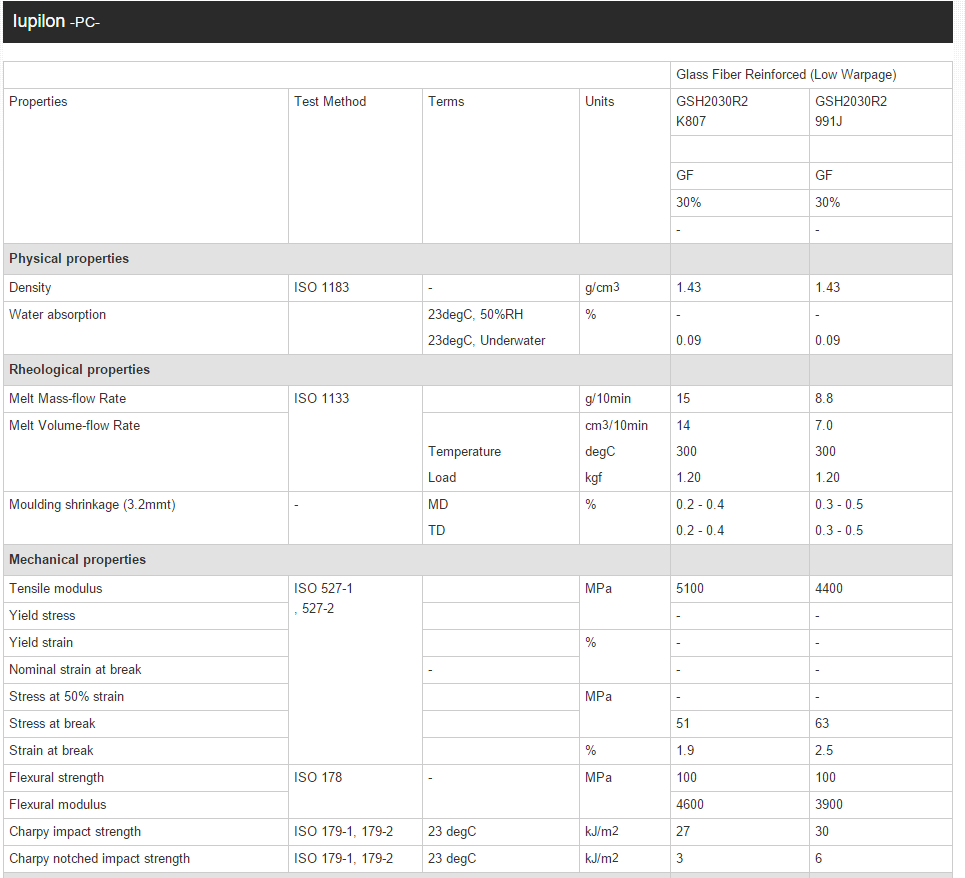Select the Yield stress label
The image size is (965, 878).
[42, 616]
